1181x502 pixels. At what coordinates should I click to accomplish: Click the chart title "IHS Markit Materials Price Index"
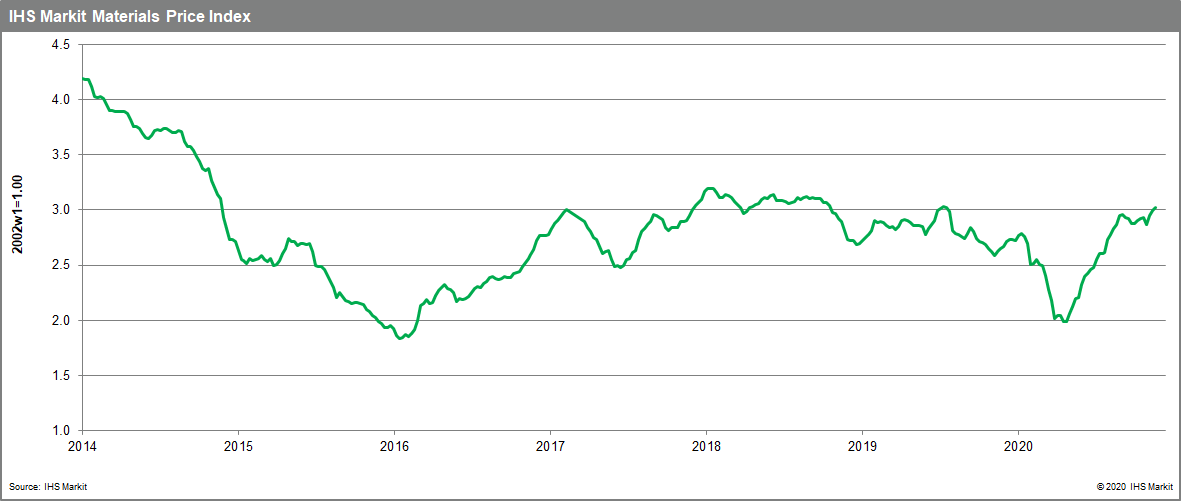(130, 16)
